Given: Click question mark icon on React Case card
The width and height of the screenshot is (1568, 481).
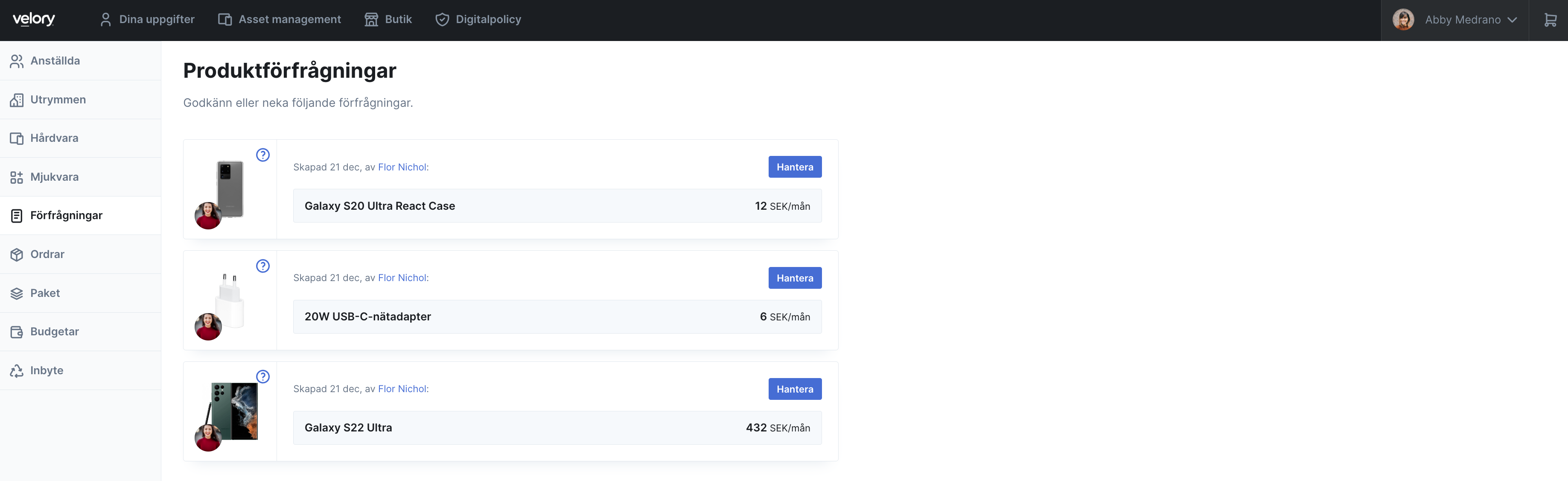Looking at the screenshot, I should coord(263,155).
